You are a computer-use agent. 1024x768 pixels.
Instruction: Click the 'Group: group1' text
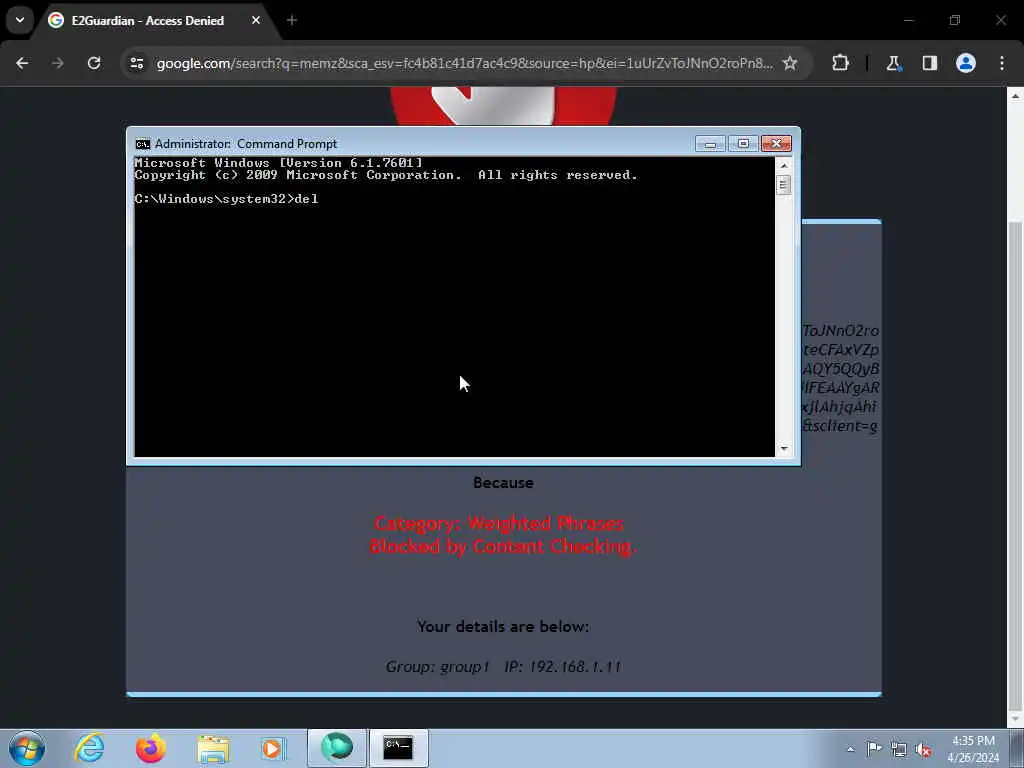[438, 667]
